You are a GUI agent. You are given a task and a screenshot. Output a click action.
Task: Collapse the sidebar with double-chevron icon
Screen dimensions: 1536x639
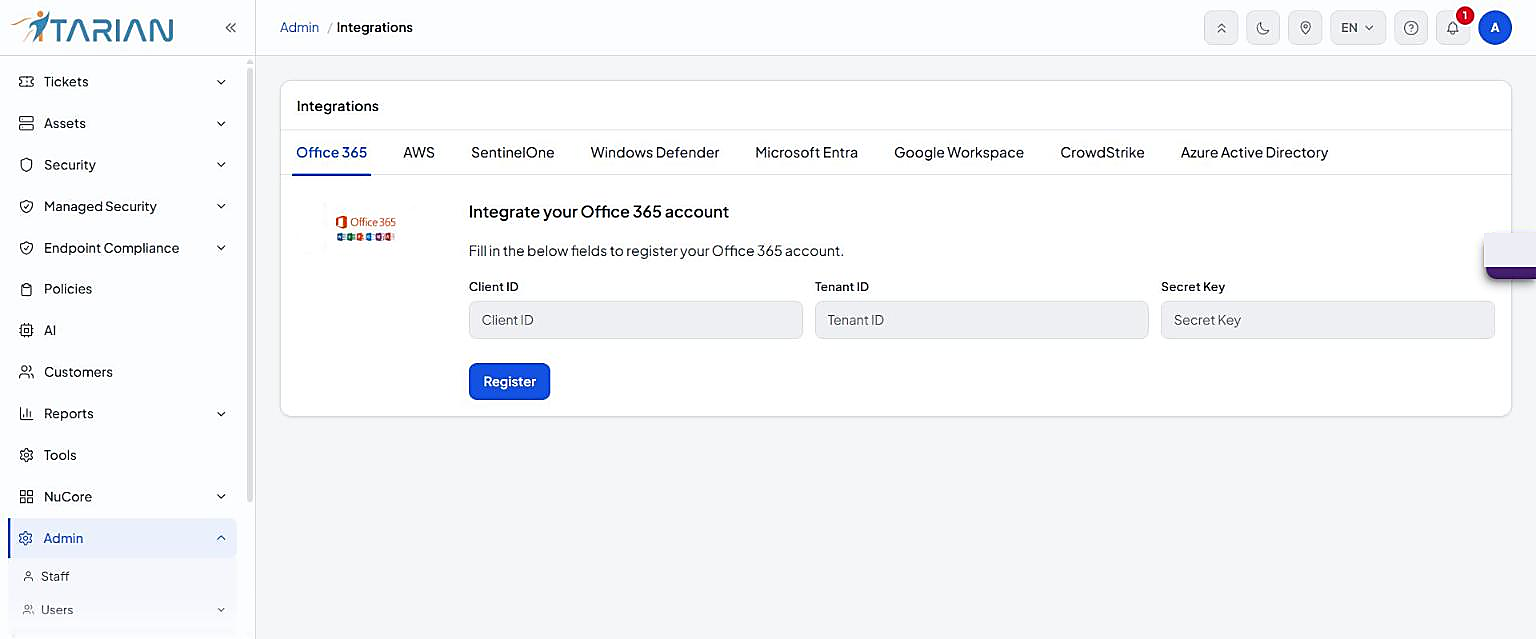tap(230, 28)
